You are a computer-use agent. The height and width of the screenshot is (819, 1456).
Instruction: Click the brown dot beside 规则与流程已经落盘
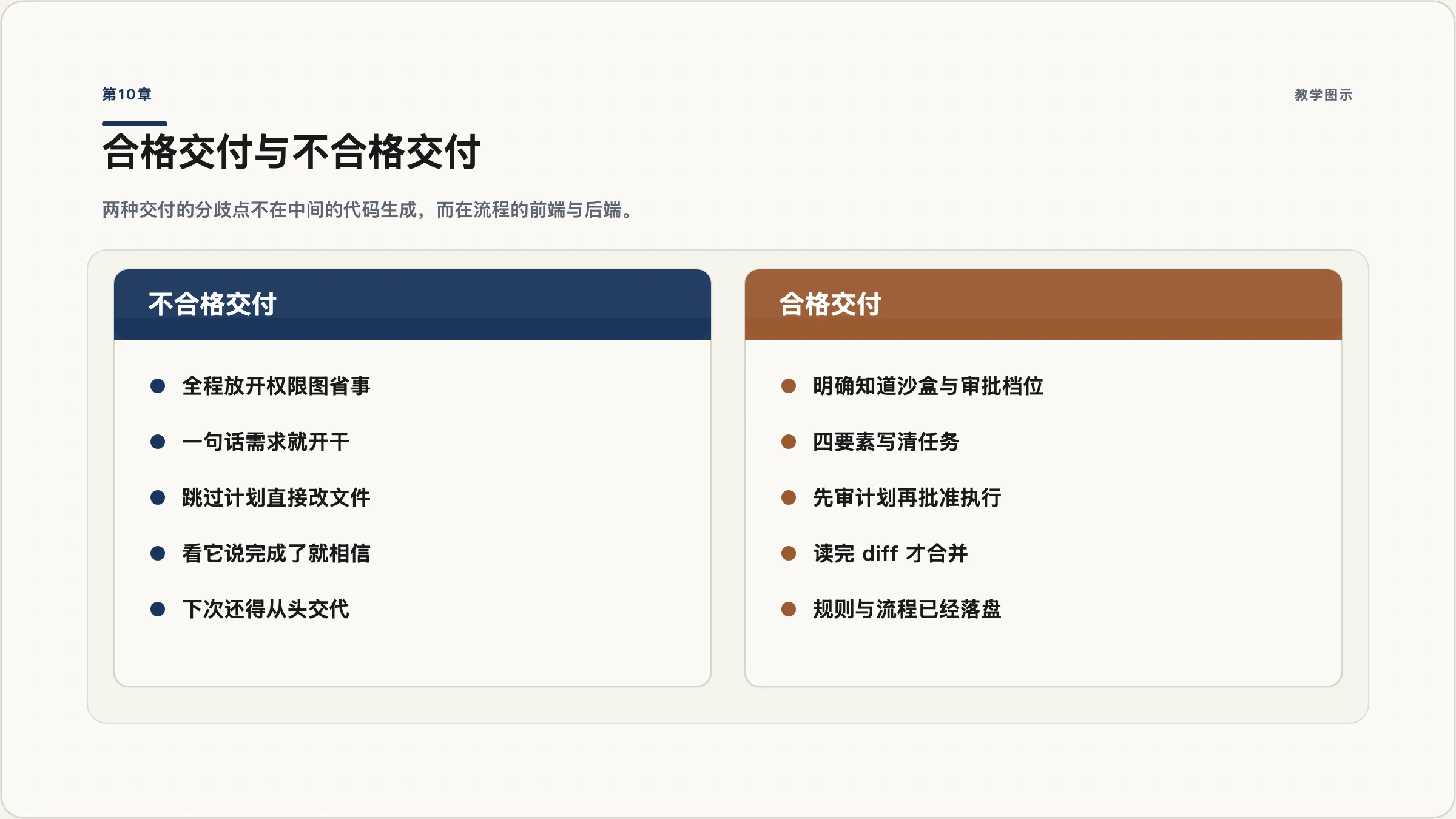point(789,609)
